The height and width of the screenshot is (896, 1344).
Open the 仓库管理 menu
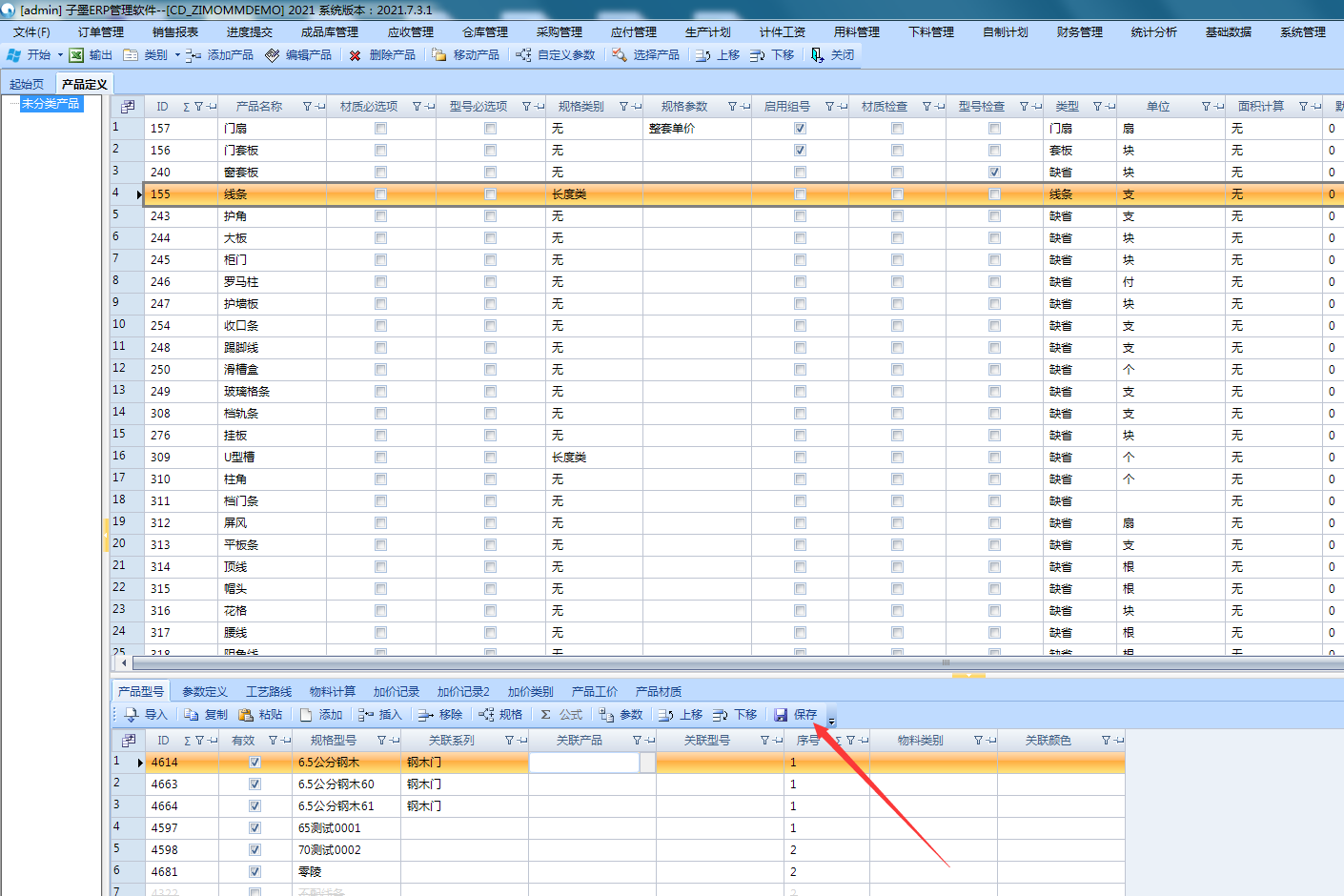point(485,32)
